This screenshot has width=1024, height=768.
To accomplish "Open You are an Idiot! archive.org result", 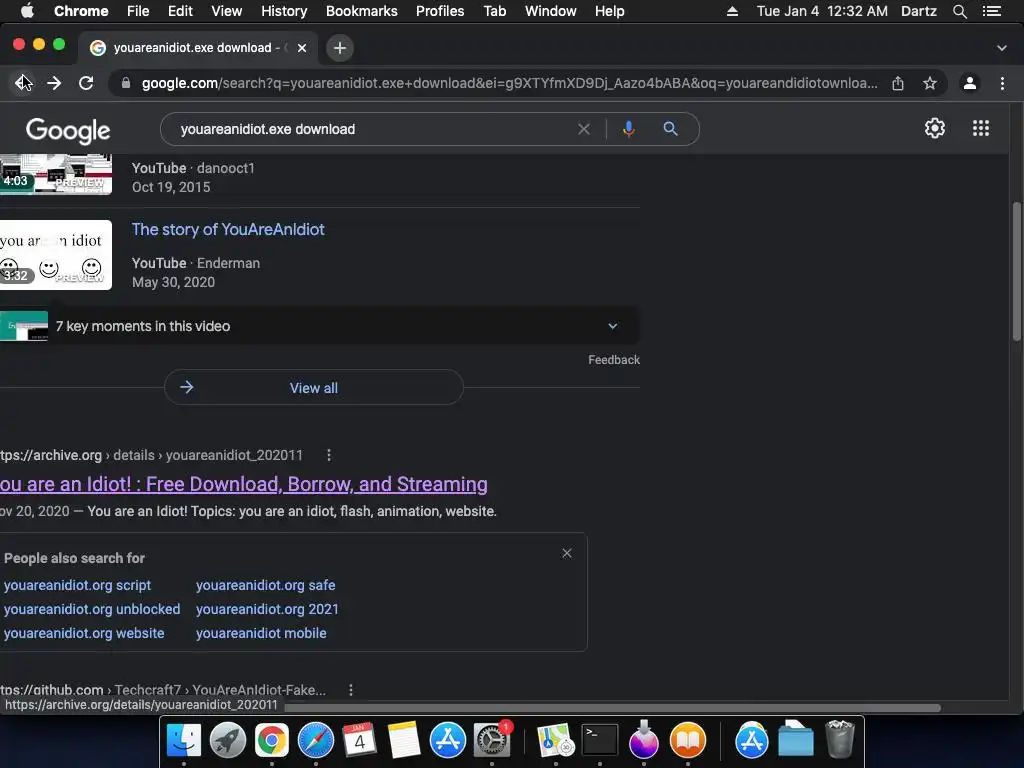I will (244, 484).
